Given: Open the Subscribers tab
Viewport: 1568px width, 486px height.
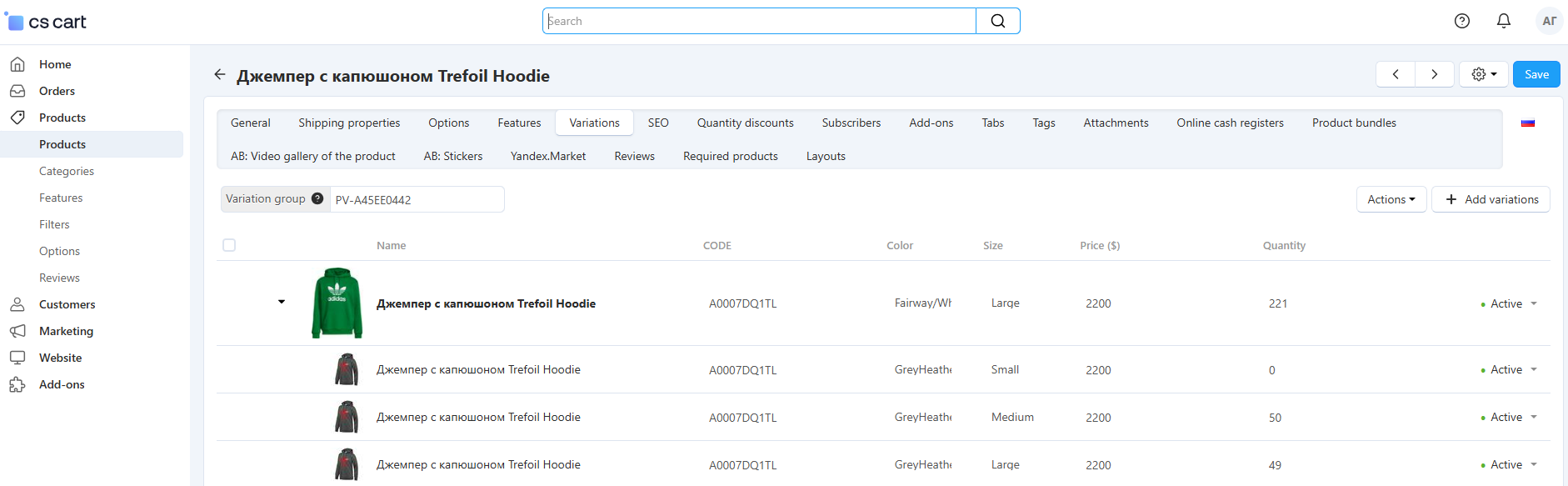Looking at the screenshot, I should tap(851, 123).
